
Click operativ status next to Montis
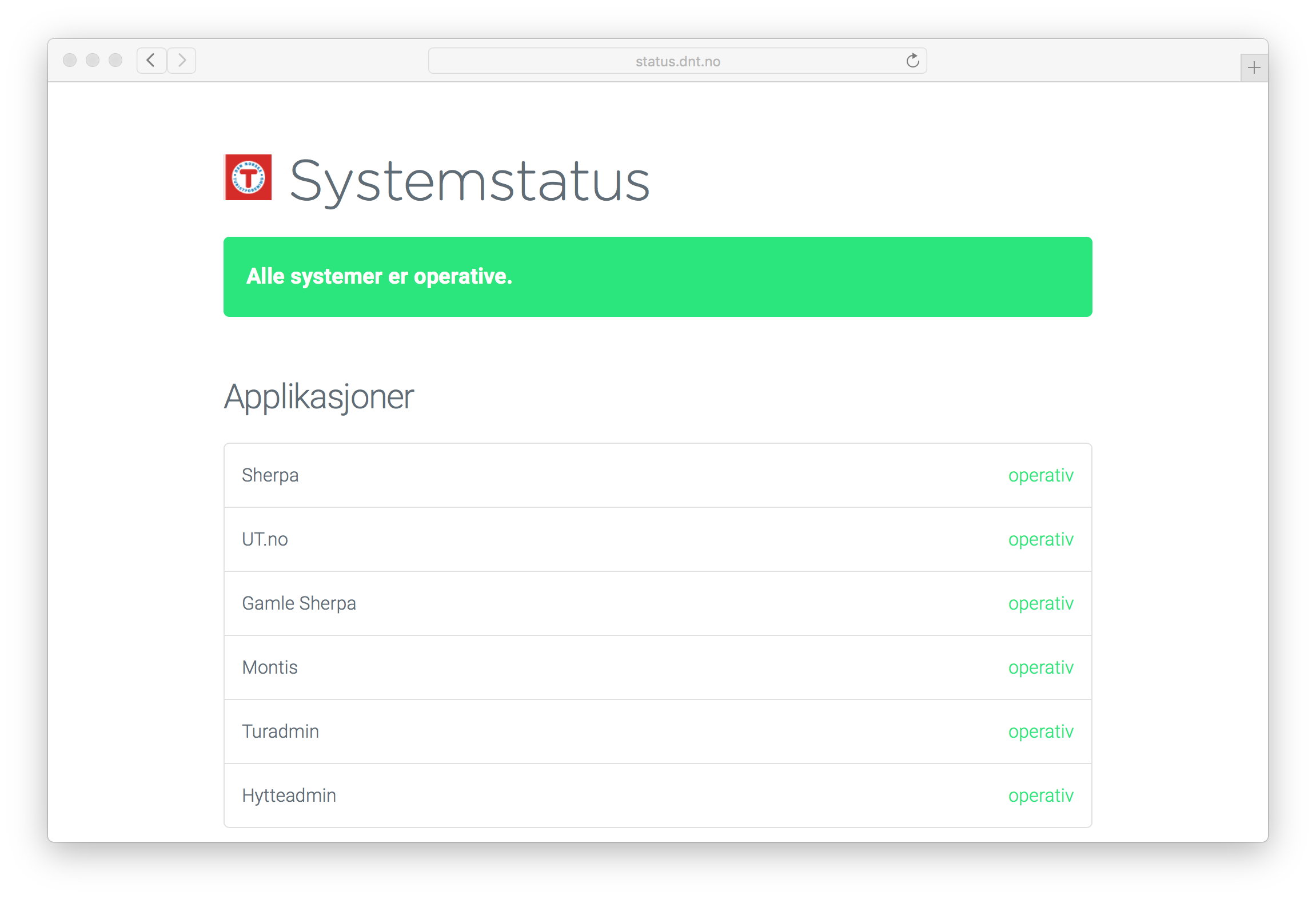1040,667
